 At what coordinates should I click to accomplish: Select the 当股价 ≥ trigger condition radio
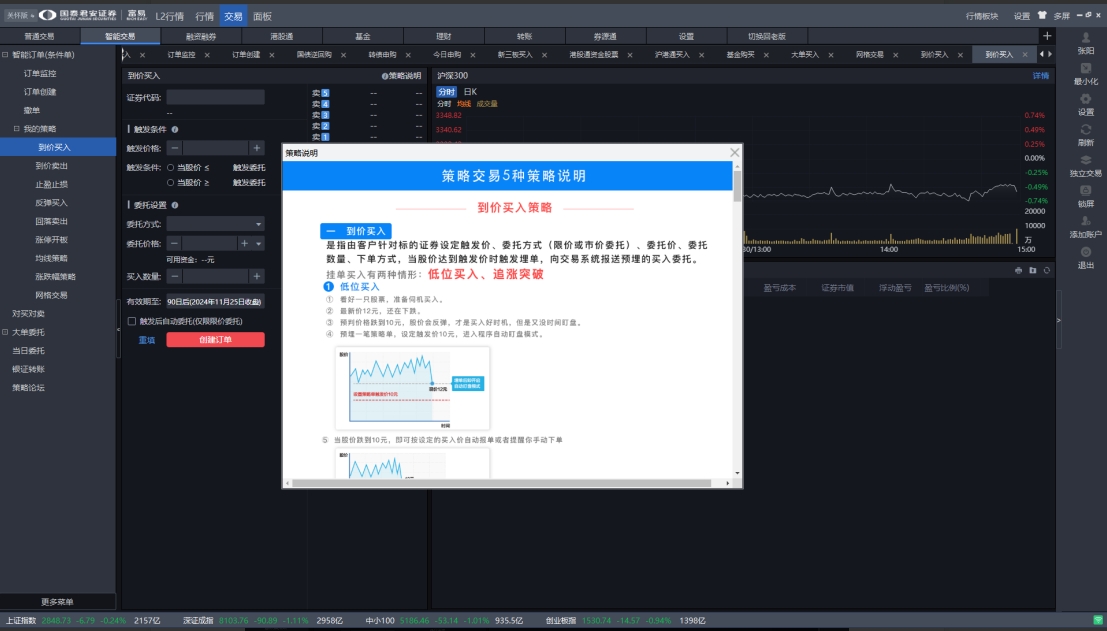[x=171, y=183]
